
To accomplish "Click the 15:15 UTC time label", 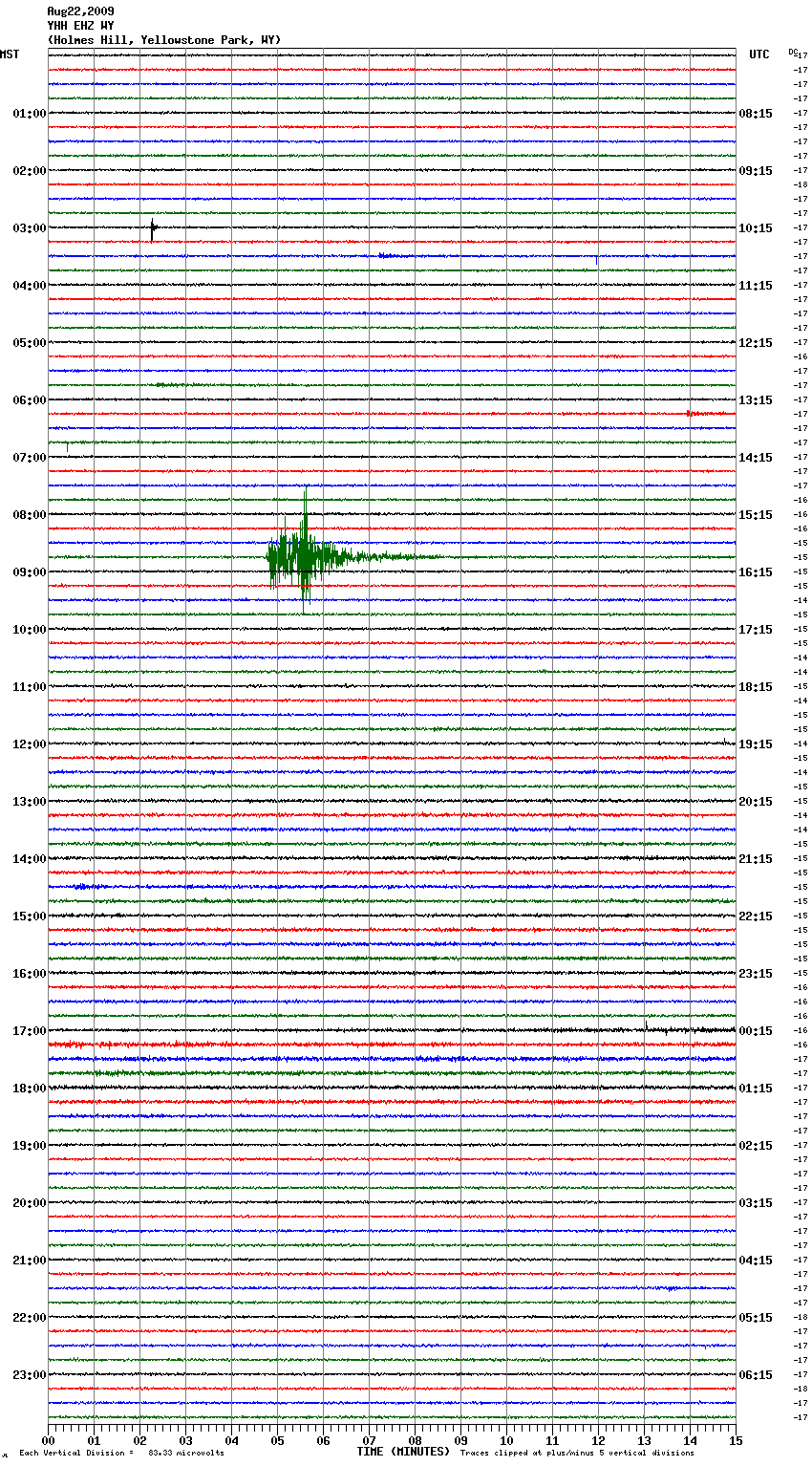I will click(756, 515).
